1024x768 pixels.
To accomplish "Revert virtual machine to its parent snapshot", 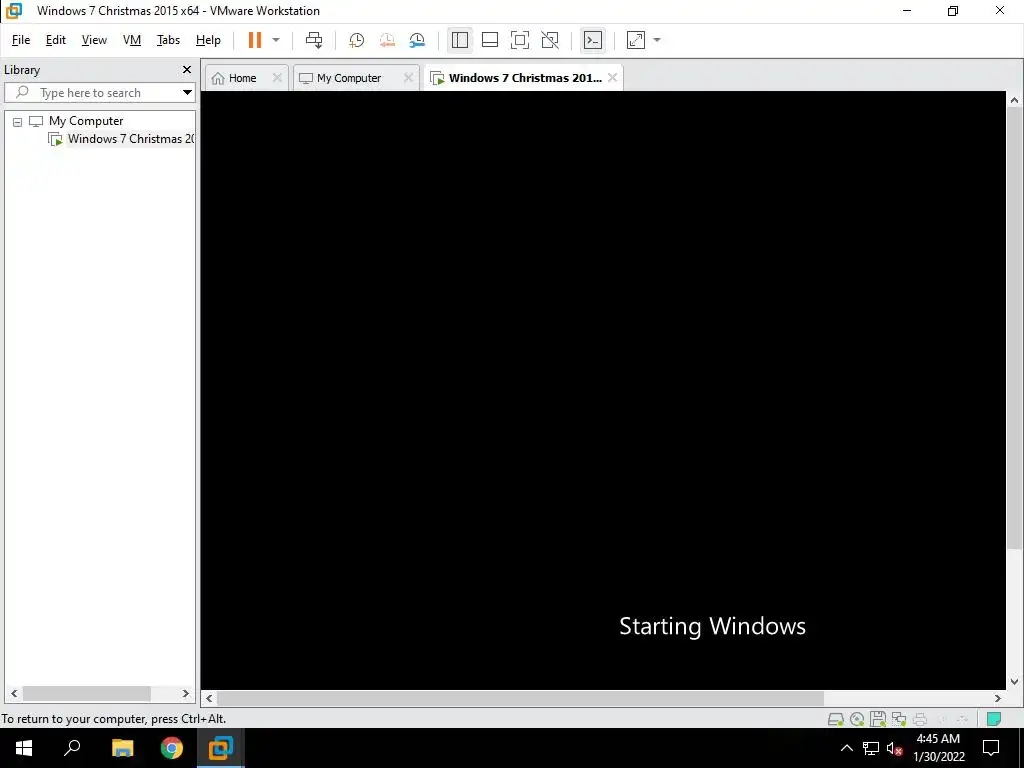I will click(x=387, y=40).
